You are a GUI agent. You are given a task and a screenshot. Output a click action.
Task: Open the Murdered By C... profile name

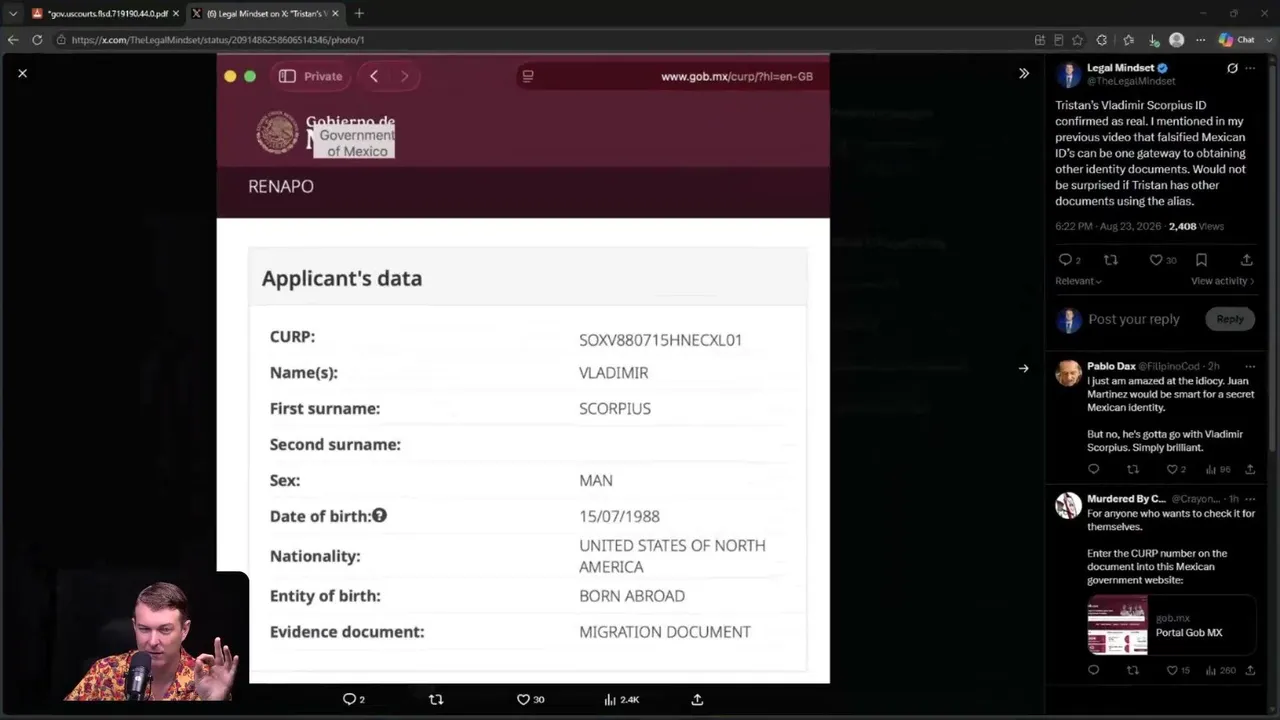[x=1126, y=498]
